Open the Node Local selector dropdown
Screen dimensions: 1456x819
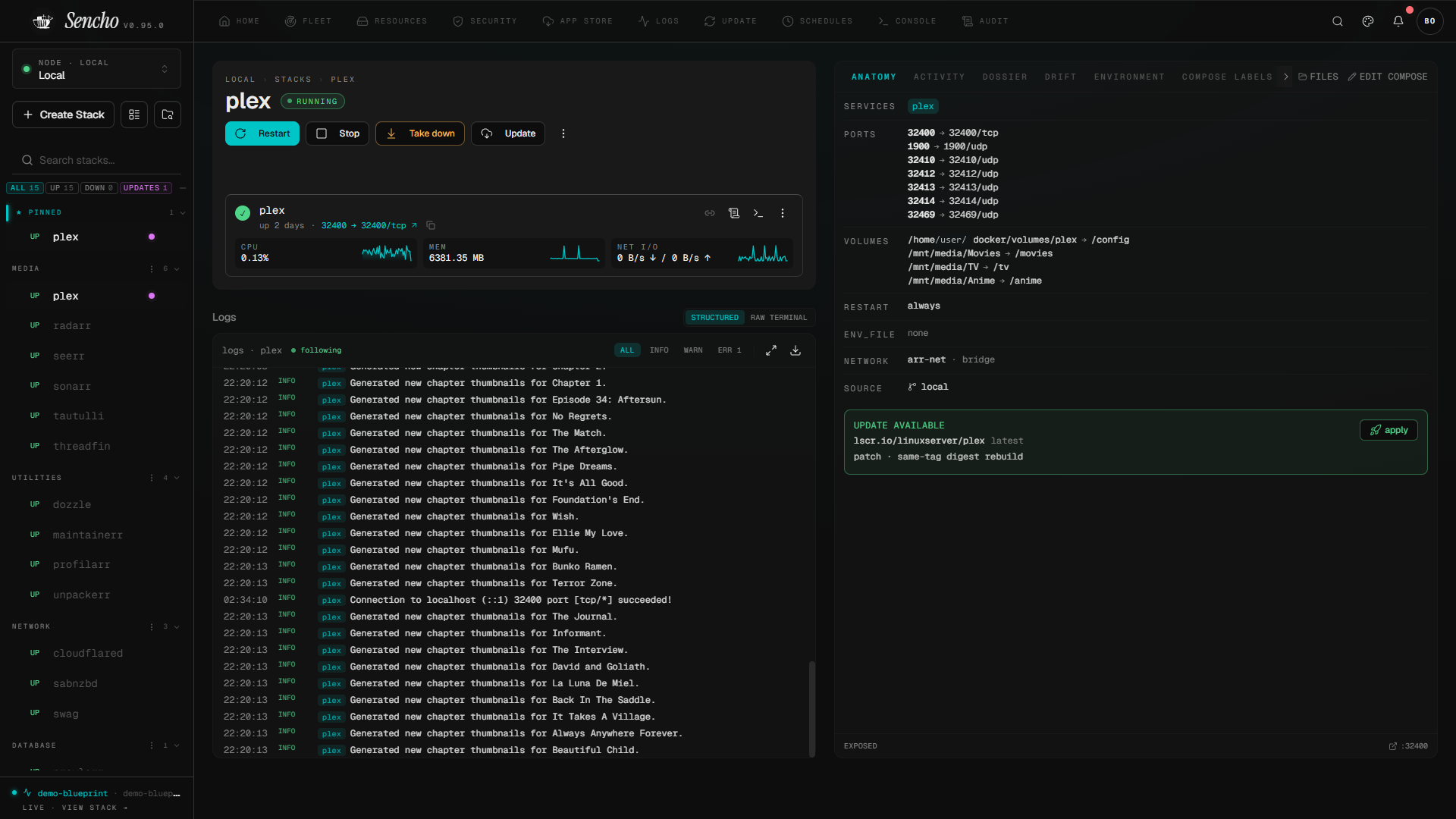pos(96,69)
